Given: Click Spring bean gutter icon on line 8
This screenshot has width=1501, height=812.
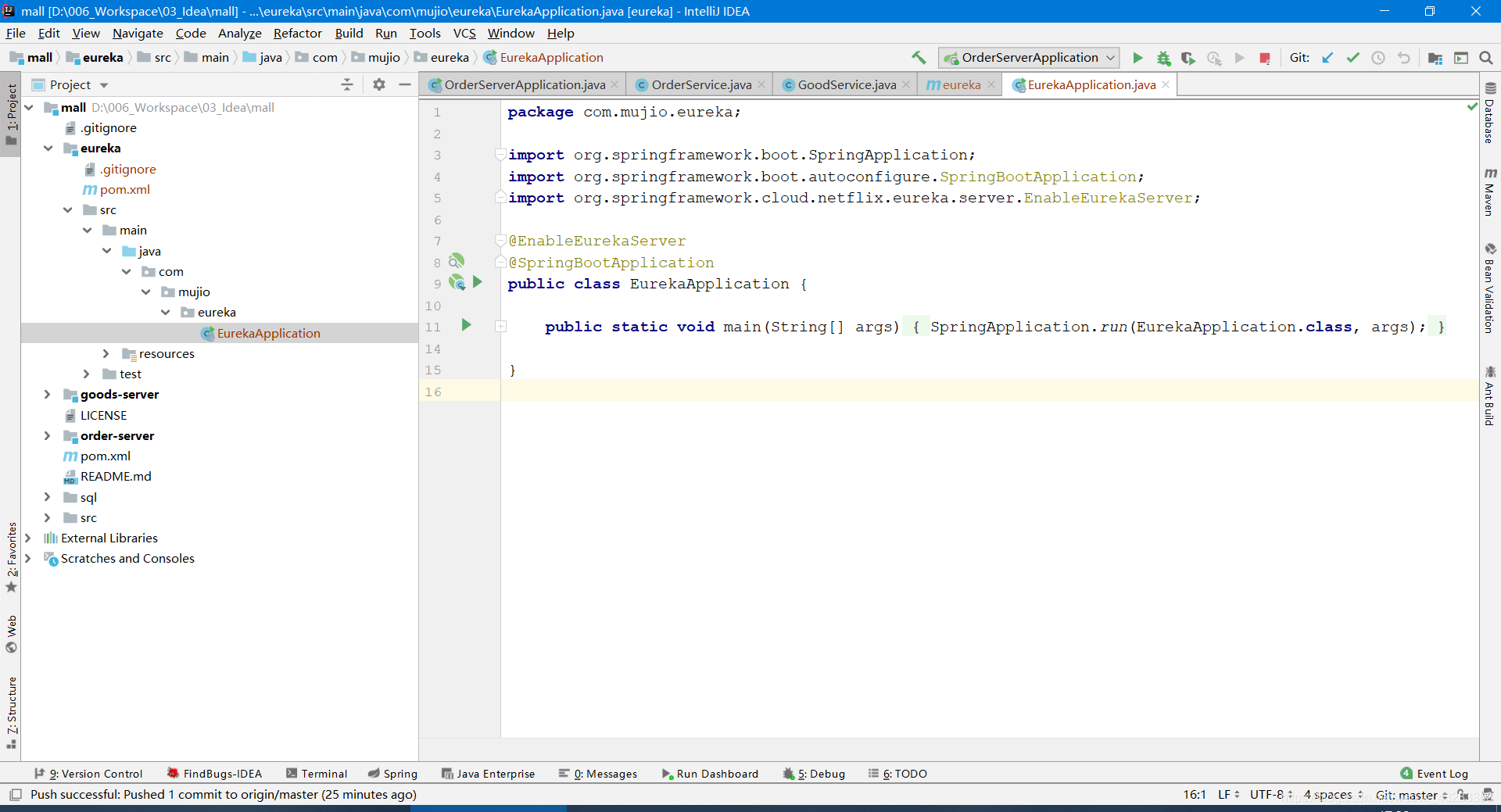Looking at the screenshot, I should coord(457,261).
